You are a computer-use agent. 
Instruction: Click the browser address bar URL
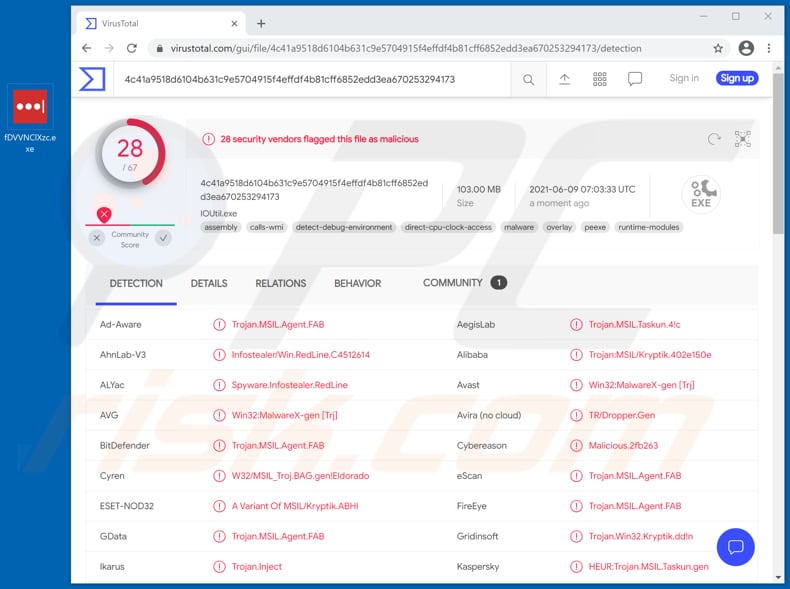[406, 48]
